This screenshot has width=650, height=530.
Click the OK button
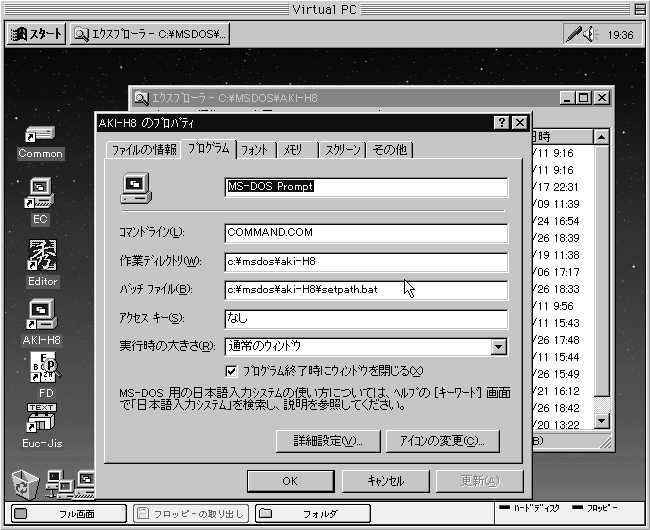tap(290, 481)
